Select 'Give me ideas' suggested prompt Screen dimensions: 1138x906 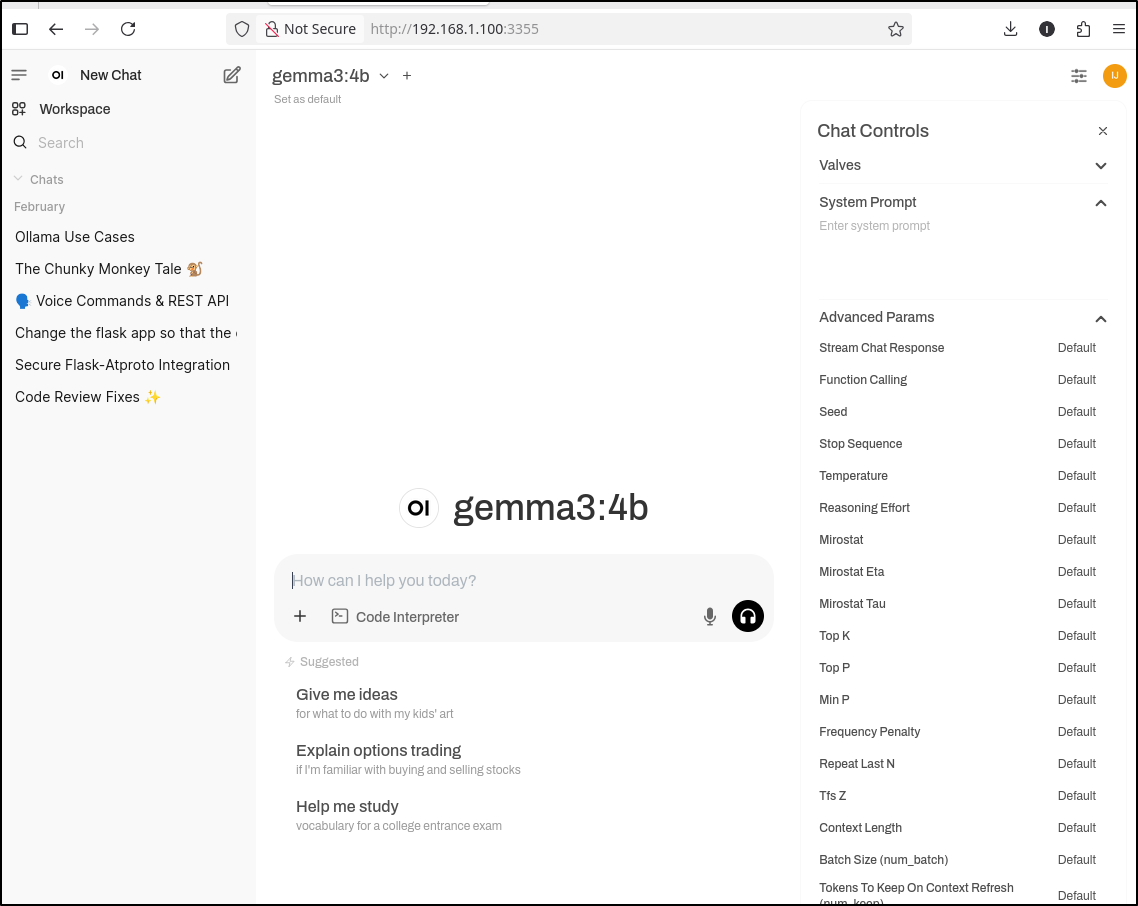(374, 703)
